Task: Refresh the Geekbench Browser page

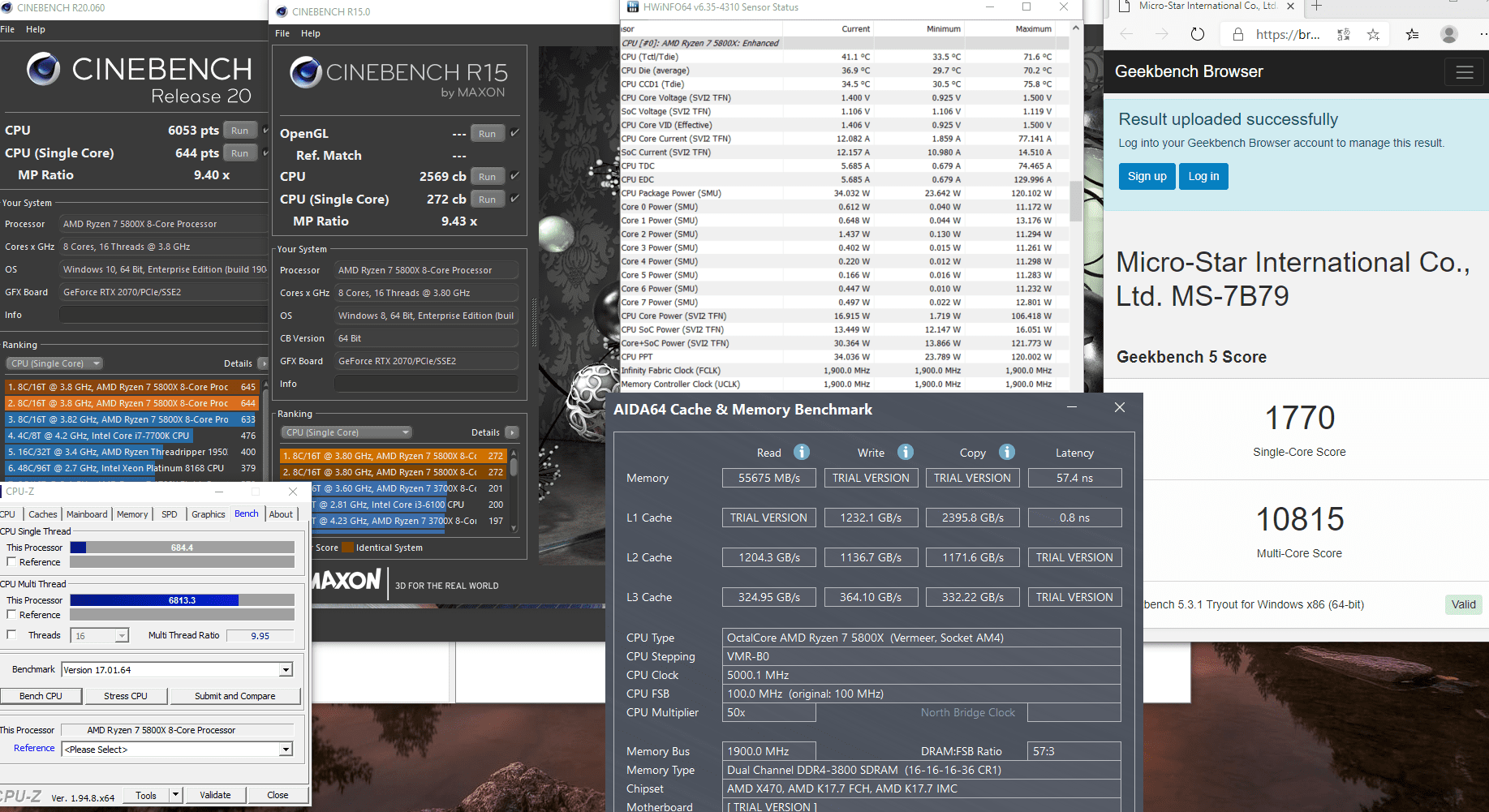Action: click(x=1198, y=34)
